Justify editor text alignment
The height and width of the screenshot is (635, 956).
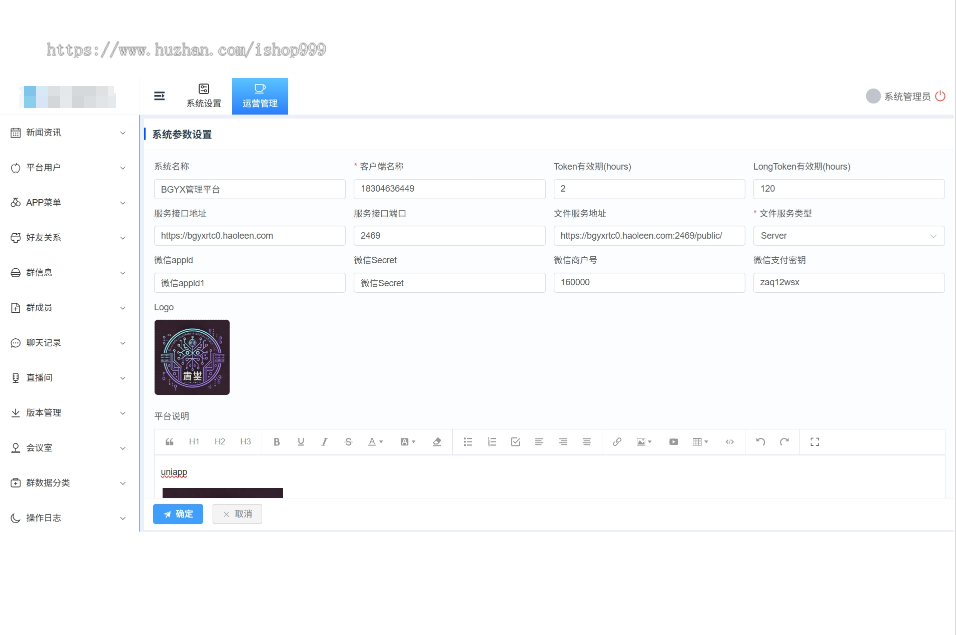point(587,442)
